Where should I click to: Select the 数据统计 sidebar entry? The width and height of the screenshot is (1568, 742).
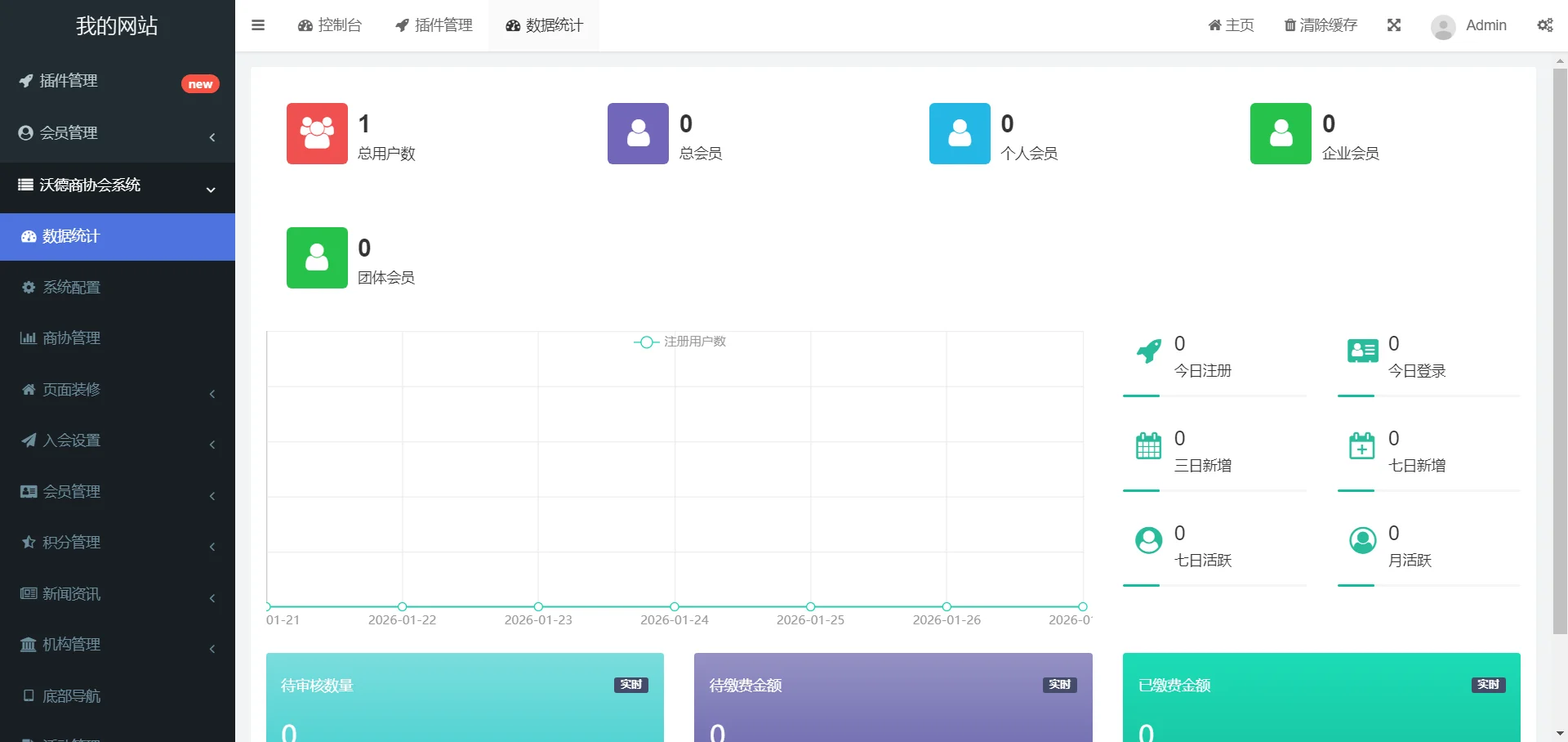click(70, 237)
